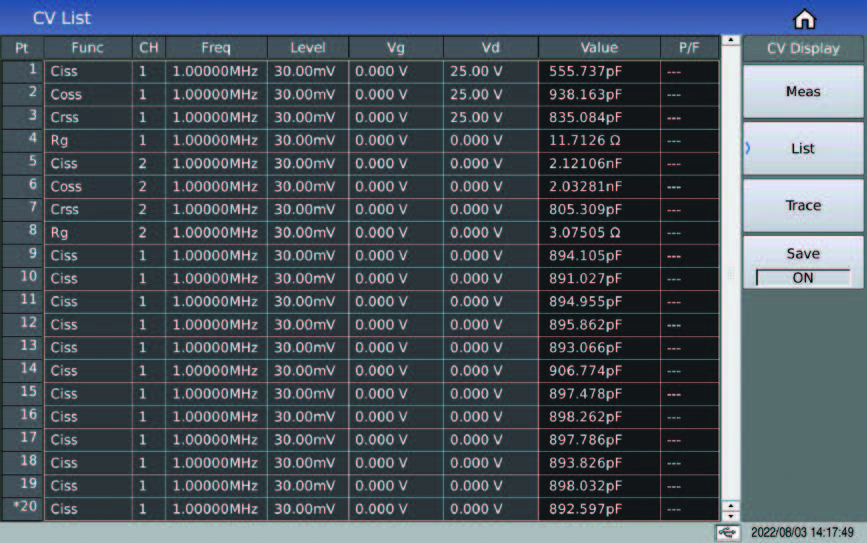Select the Freq column header
867x543 pixels.
coord(214,48)
